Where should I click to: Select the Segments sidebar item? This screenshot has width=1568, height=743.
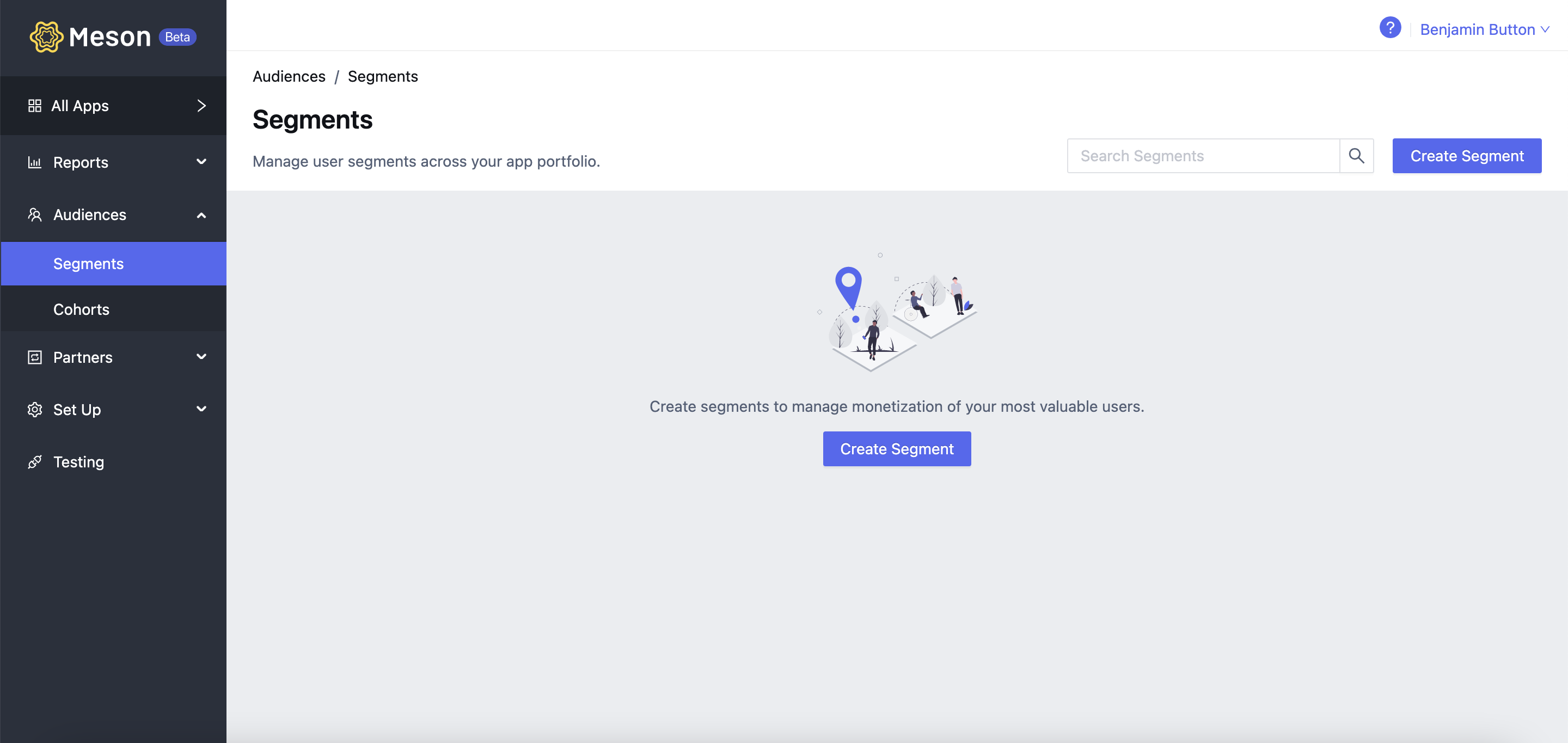point(114,264)
